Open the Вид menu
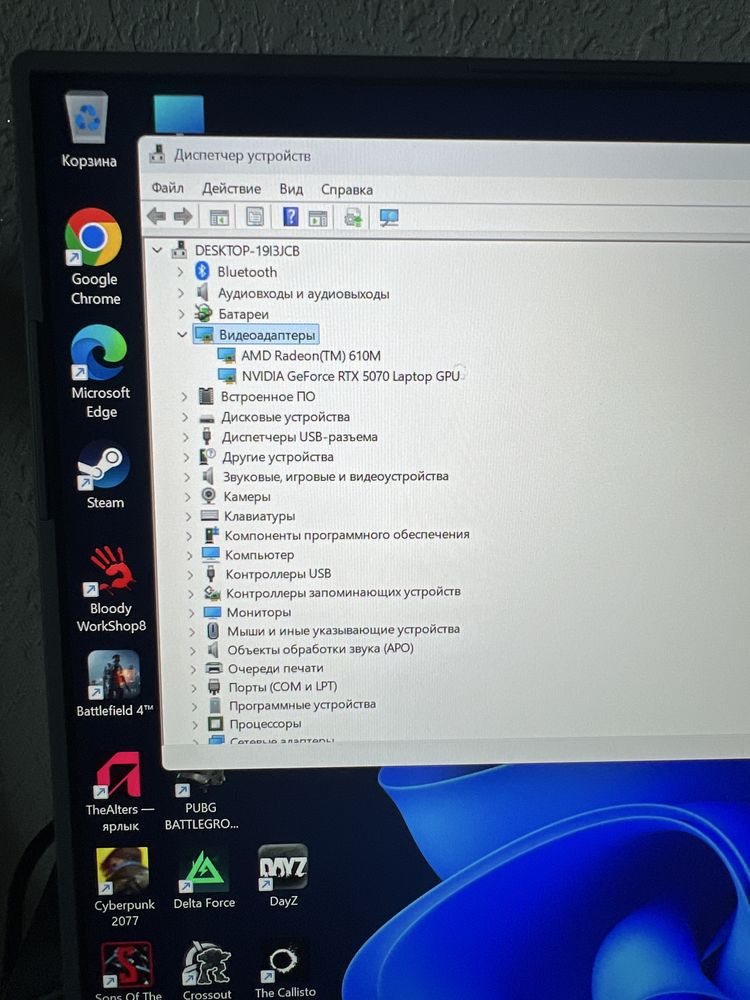This screenshot has height=1000, width=750. coord(291,189)
